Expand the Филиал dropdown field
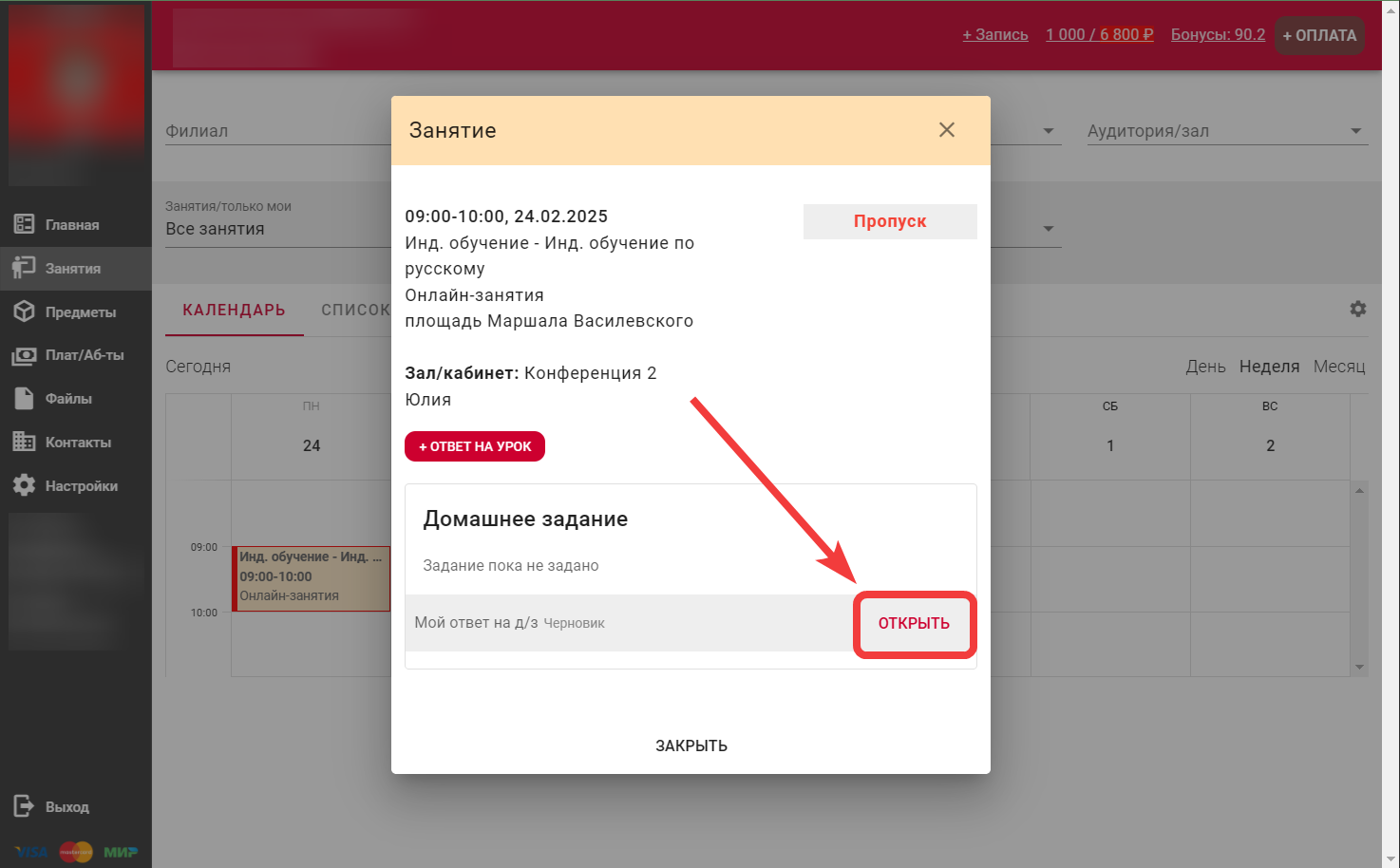Image resolution: width=1400 pixels, height=868 pixels. pos(275,131)
